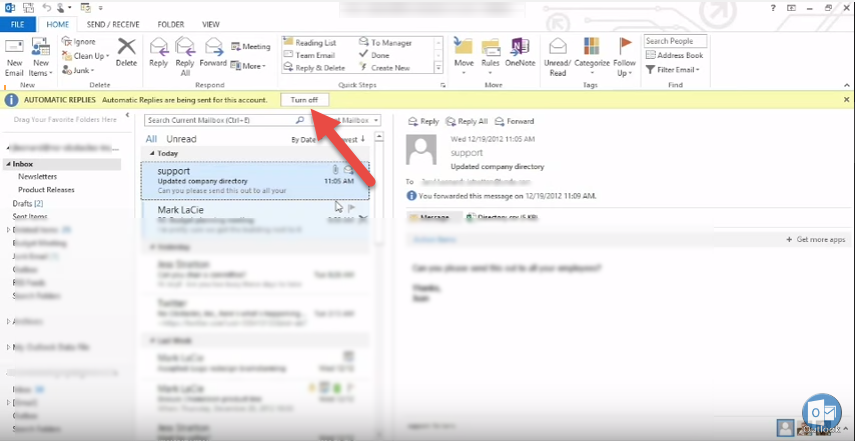Choose Reading List quick step
Image resolution: width=855 pixels, height=441 pixels.
click(310, 43)
